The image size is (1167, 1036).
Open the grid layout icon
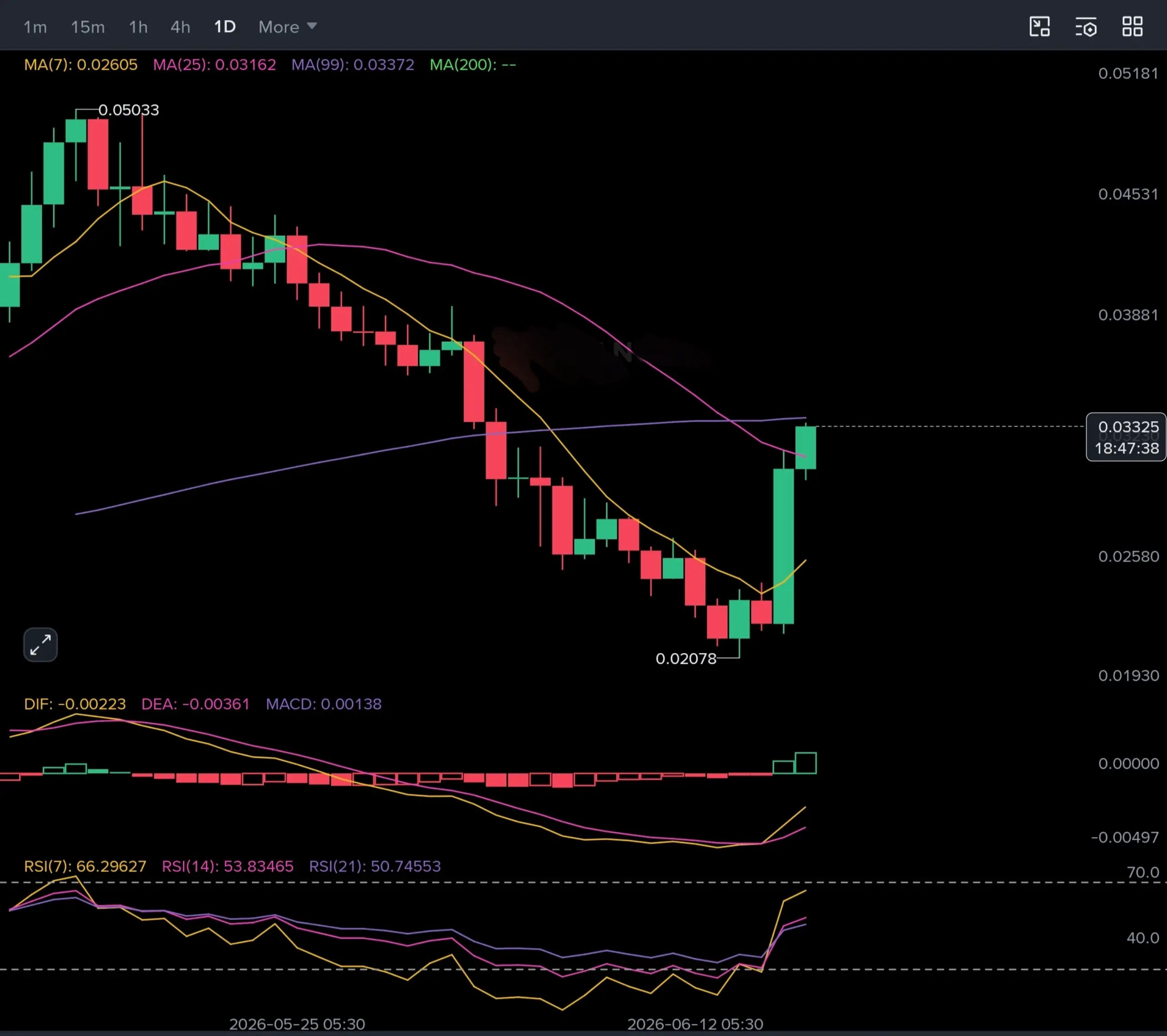(1133, 27)
